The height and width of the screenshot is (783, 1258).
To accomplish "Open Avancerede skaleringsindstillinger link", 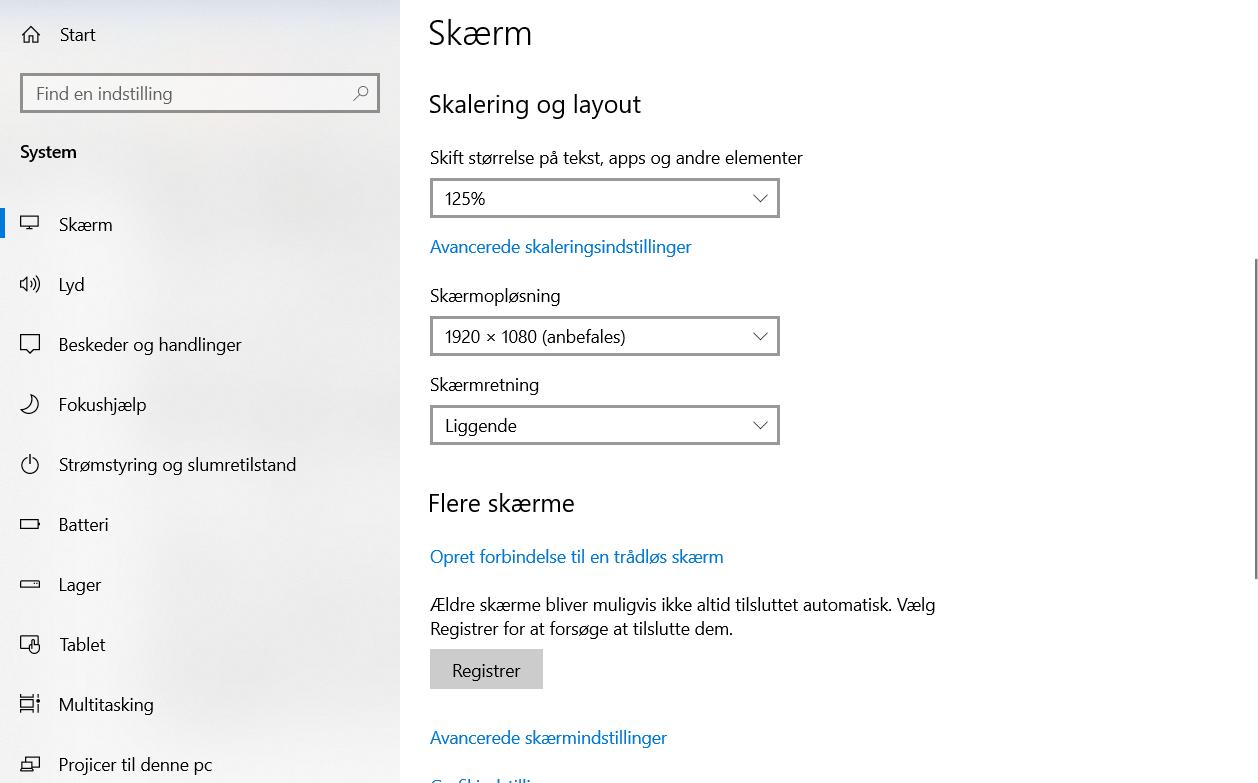I will point(560,247).
